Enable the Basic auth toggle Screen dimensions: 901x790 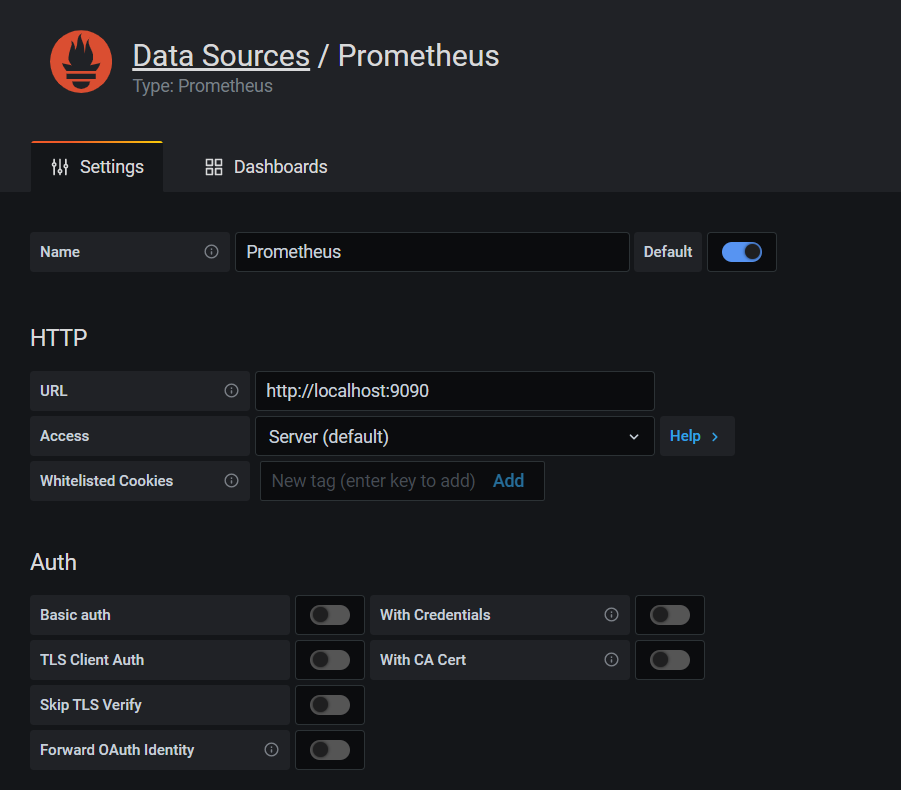(x=330, y=615)
